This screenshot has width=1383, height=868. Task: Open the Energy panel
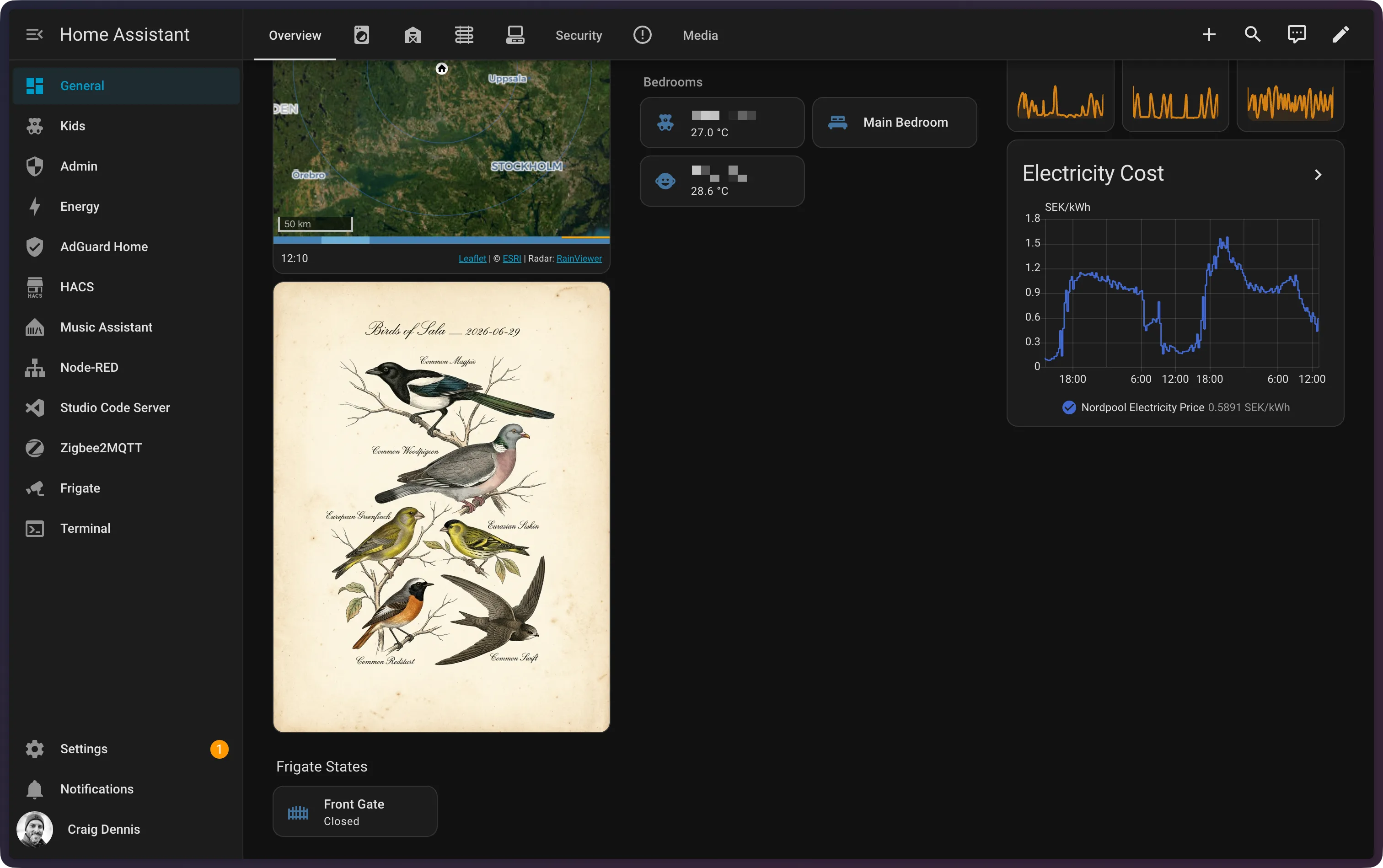pyautogui.click(x=126, y=206)
